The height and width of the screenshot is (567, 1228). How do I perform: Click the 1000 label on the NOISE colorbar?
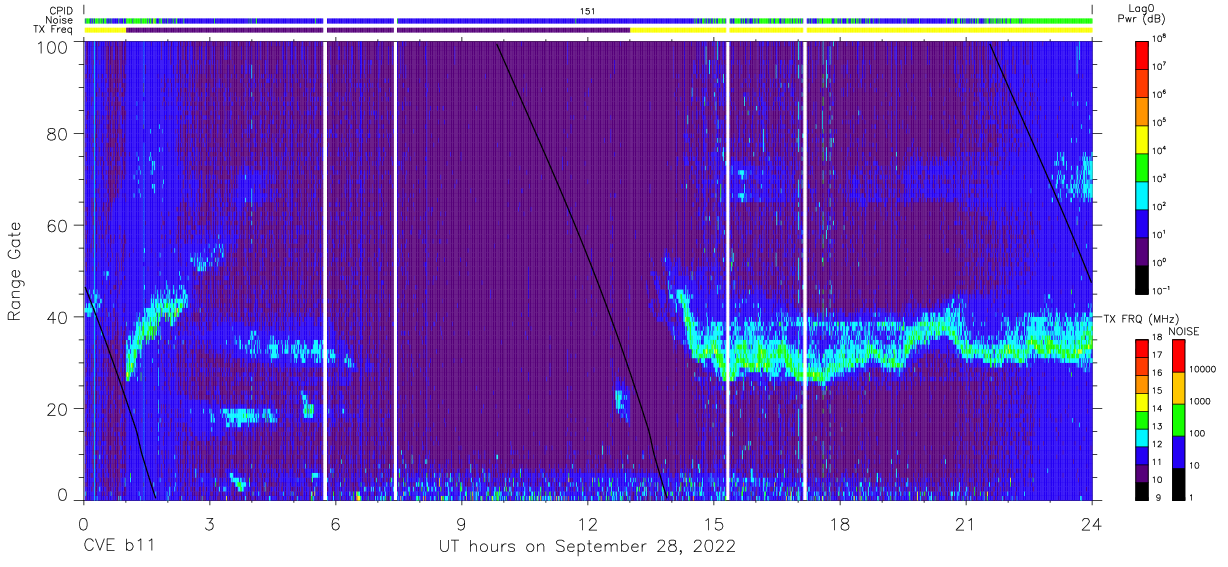click(1202, 403)
